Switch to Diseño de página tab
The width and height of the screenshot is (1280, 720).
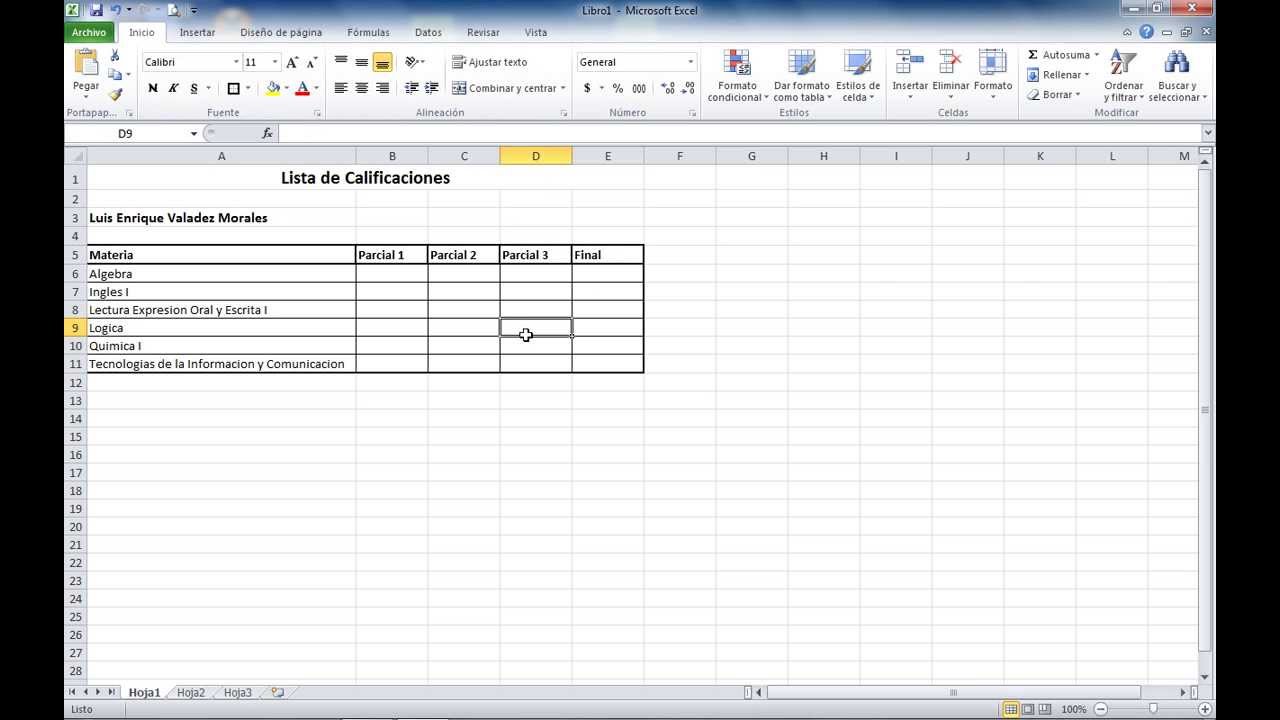pos(281,32)
